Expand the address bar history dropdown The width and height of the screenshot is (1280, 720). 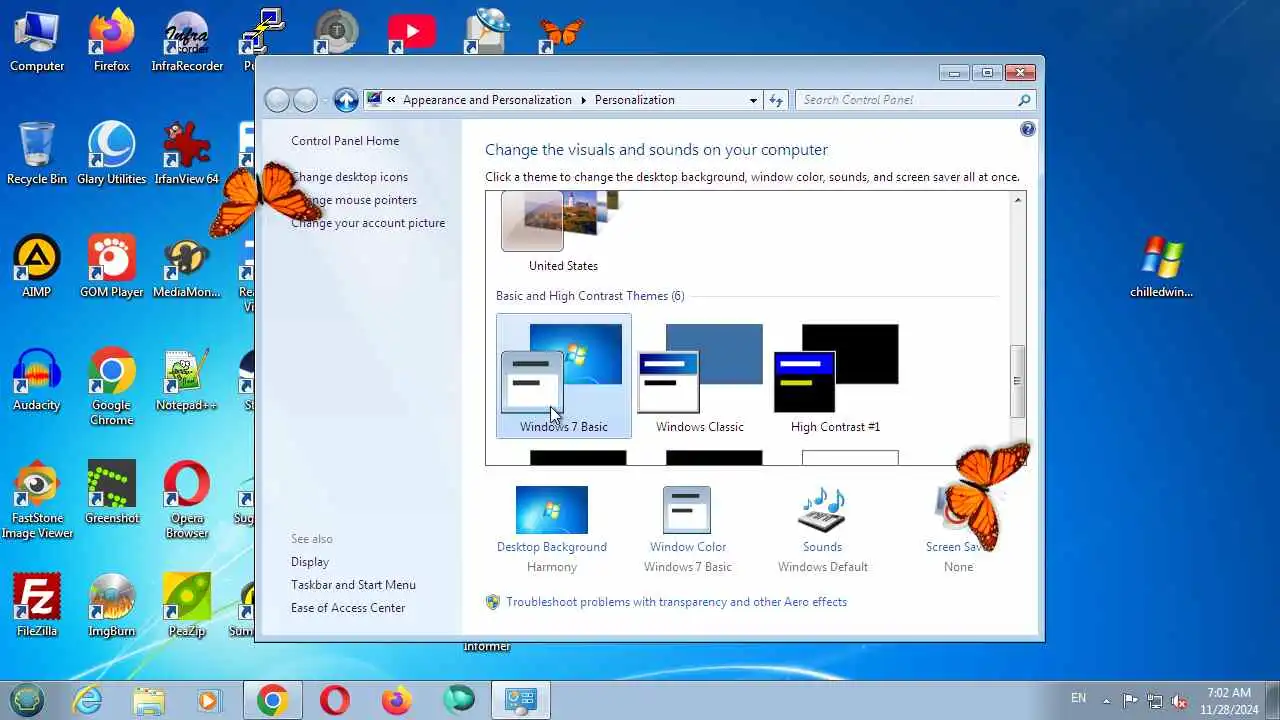[753, 100]
